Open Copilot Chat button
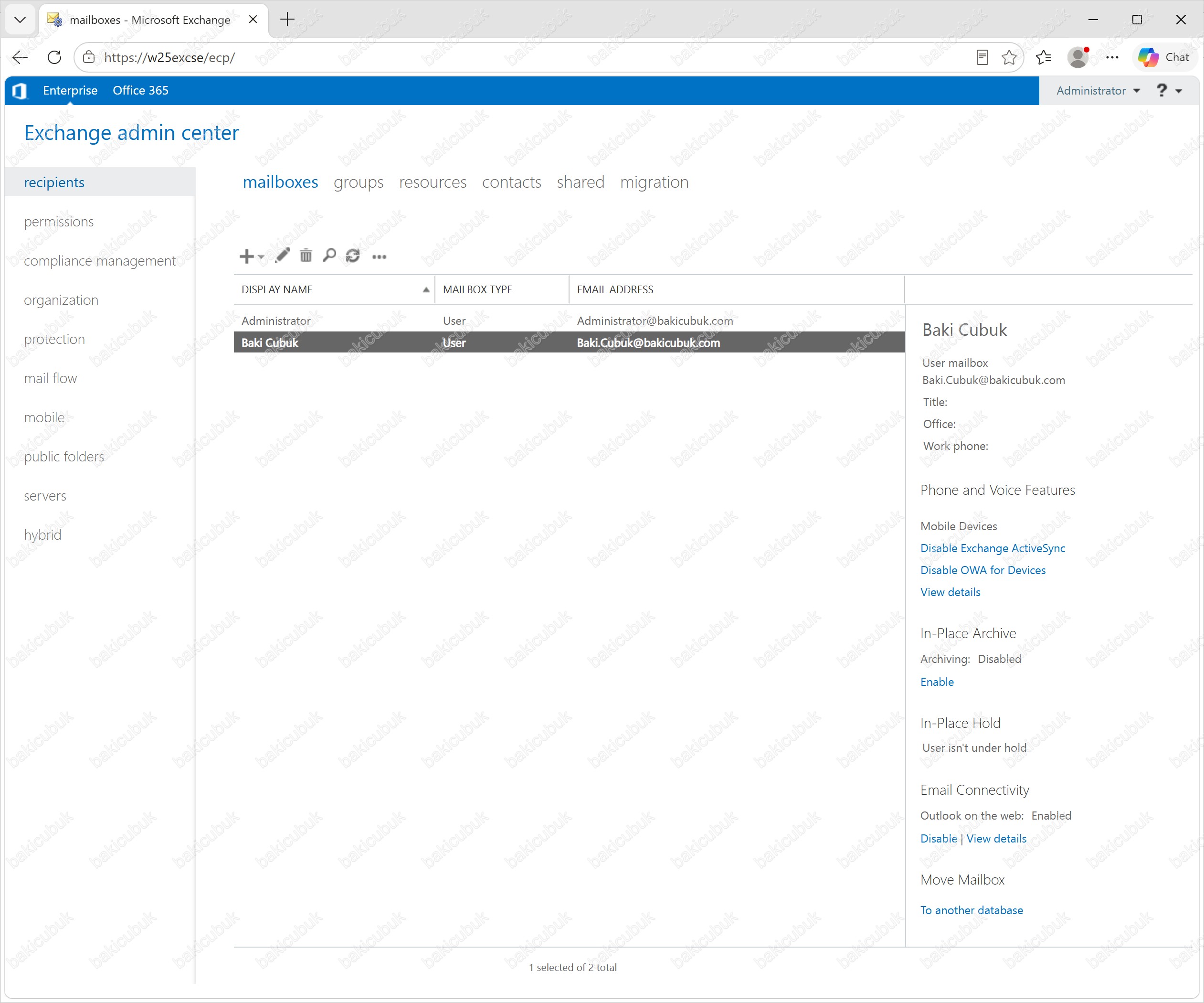1204x1003 pixels. click(1164, 57)
